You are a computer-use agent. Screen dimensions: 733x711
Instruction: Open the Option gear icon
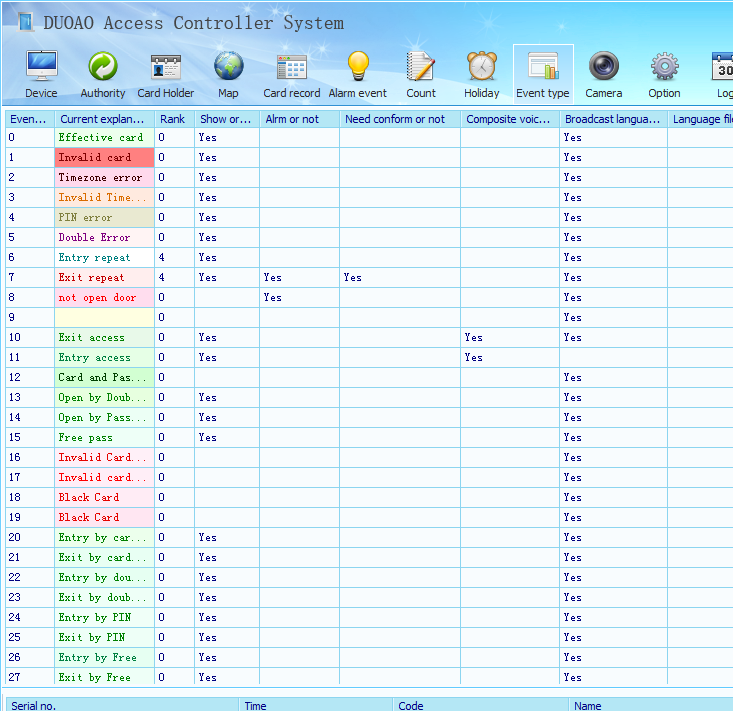(x=664, y=75)
